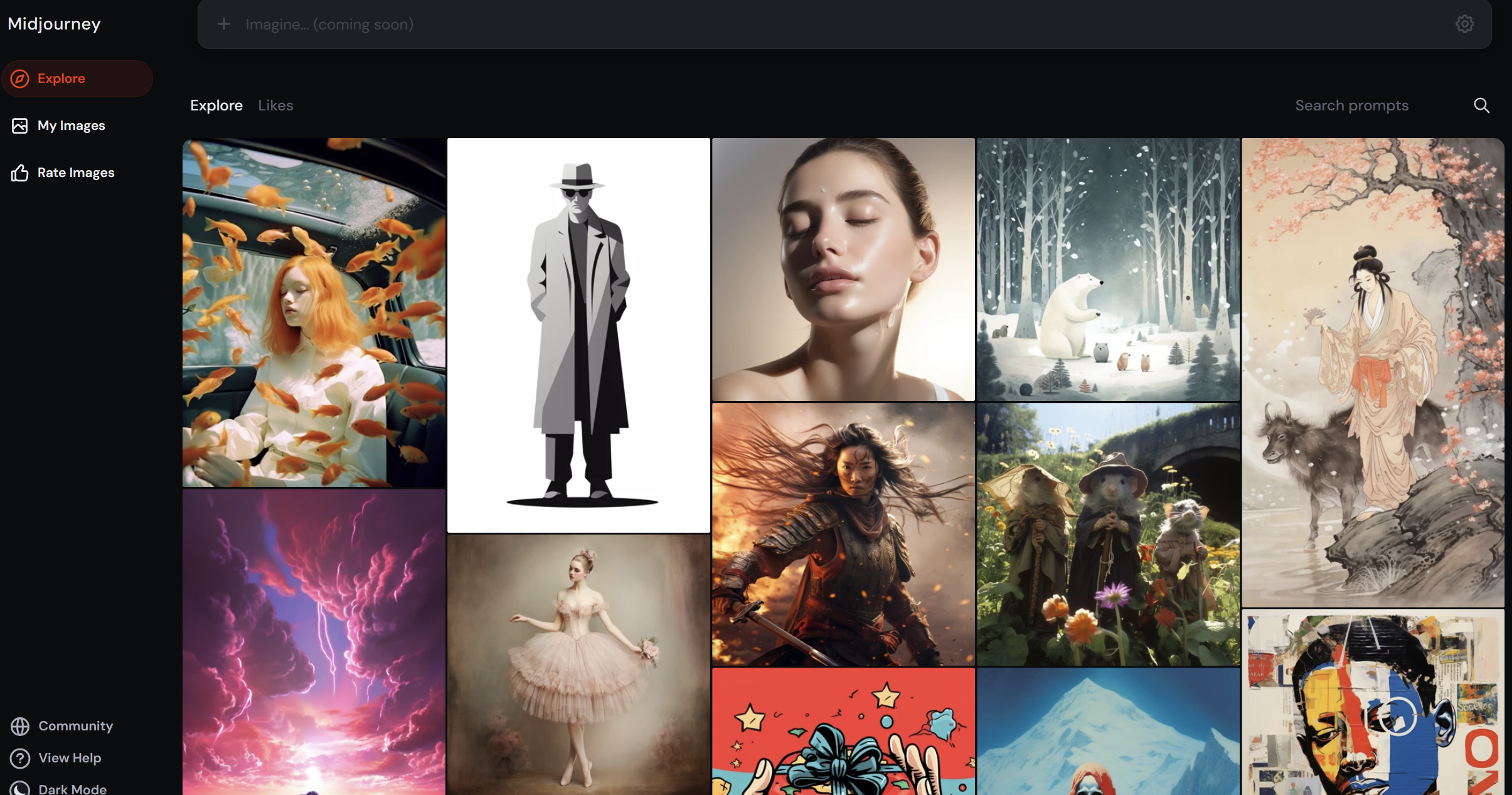Click the Community icon
1512x795 pixels.
(20, 724)
